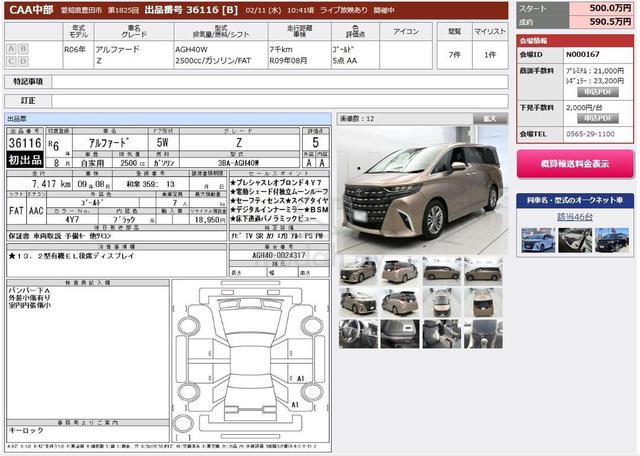This screenshot has width=640, height=456.
Task: Click the 出品票 section header
Action: tap(168, 119)
